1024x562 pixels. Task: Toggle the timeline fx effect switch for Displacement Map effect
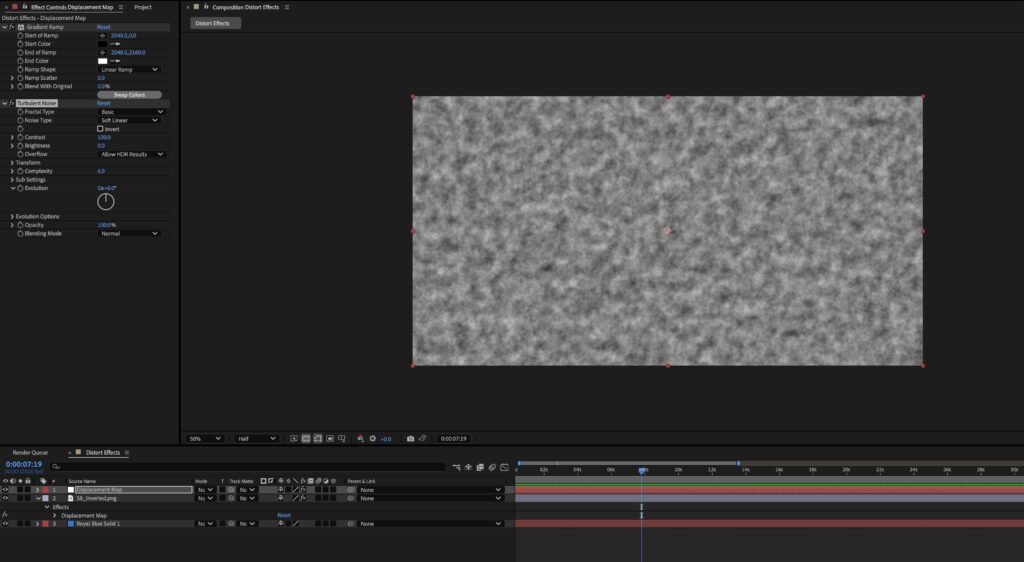[x=5, y=515]
